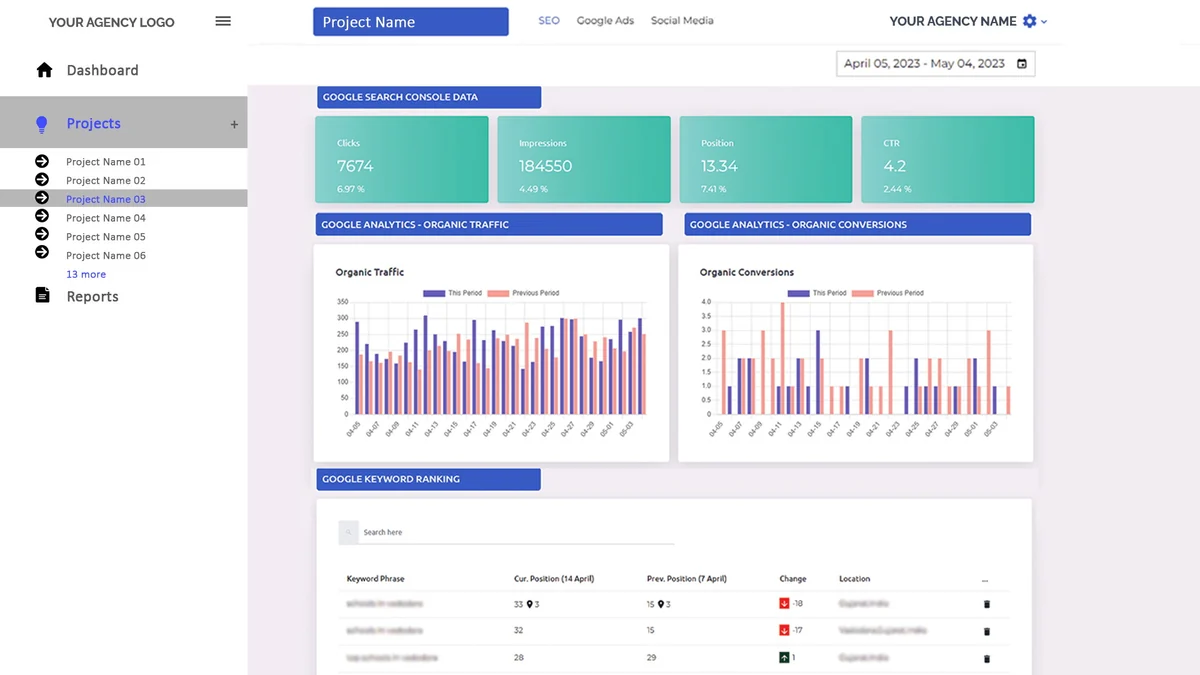This screenshot has height=675, width=1200.
Task: Click the Clicks 7674 metric card
Action: (x=402, y=160)
